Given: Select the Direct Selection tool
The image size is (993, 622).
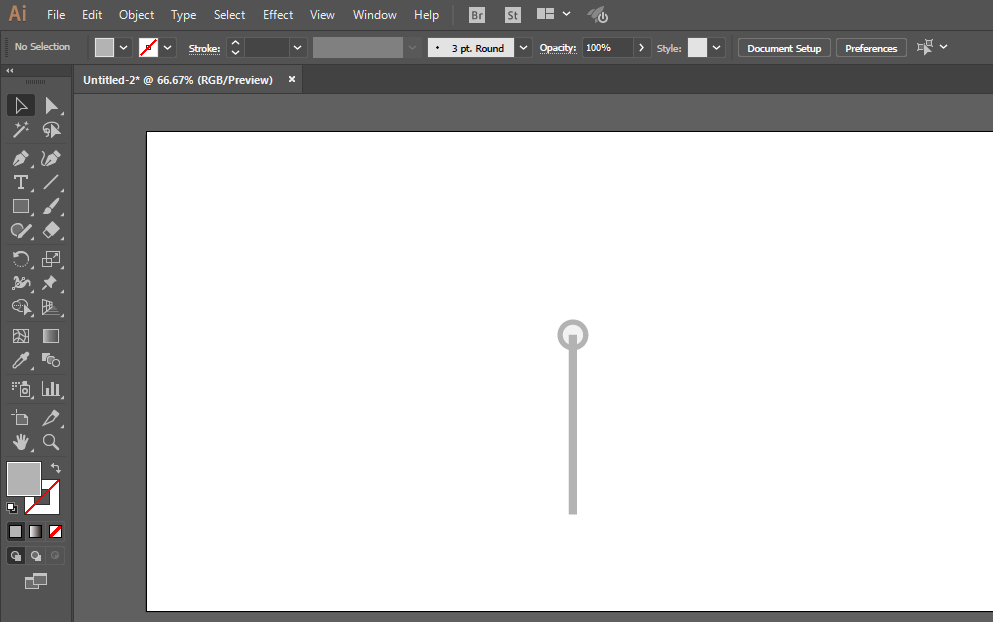Looking at the screenshot, I should tap(51, 106).
